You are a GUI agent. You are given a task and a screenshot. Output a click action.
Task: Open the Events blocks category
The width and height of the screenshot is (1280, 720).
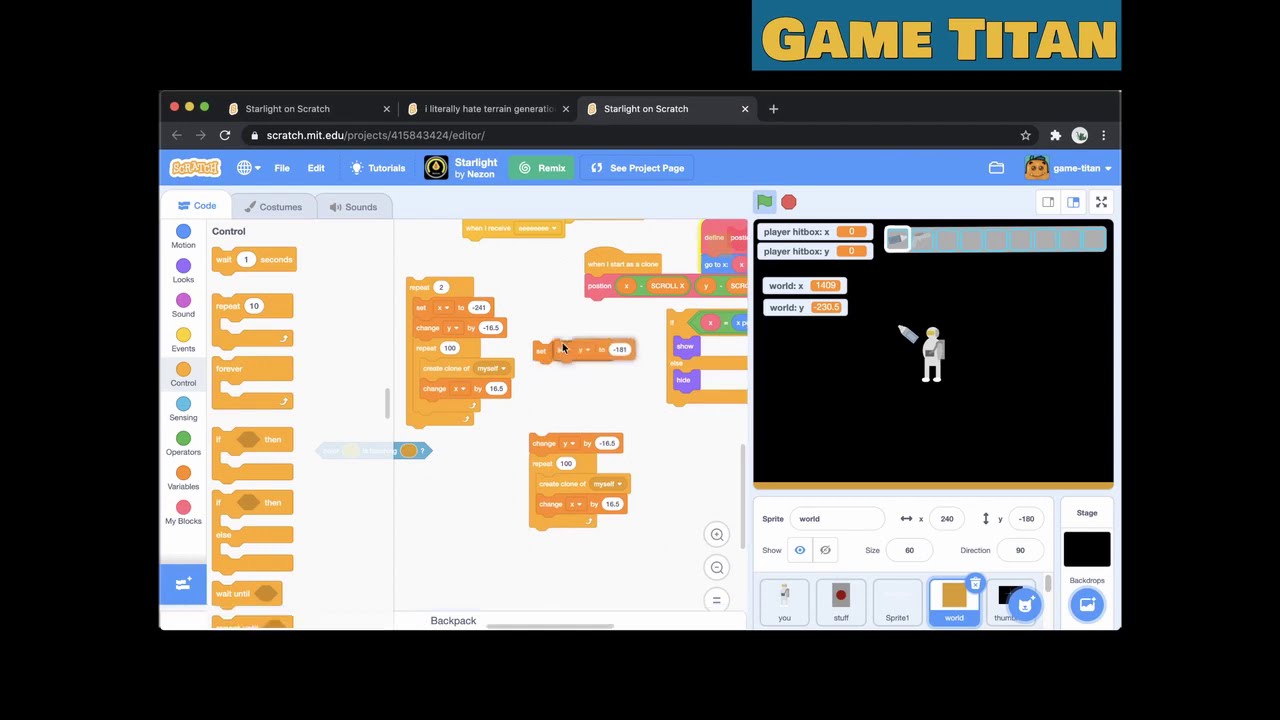pos(183,340)
